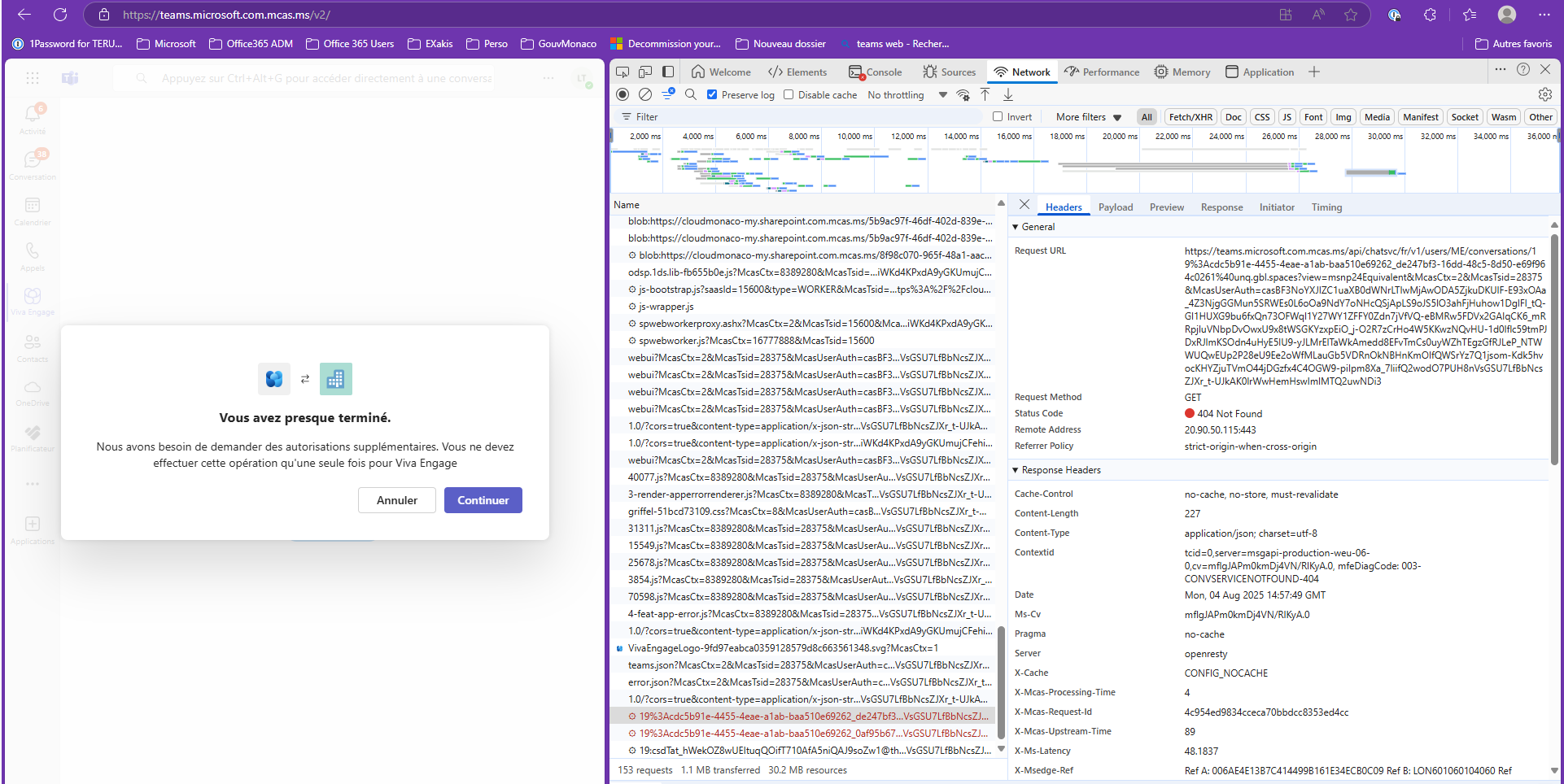Screen dimensions: 1564x784
Task: Click the inspect element picker icon
Action: pyautogui.click(x=623, y=72)
